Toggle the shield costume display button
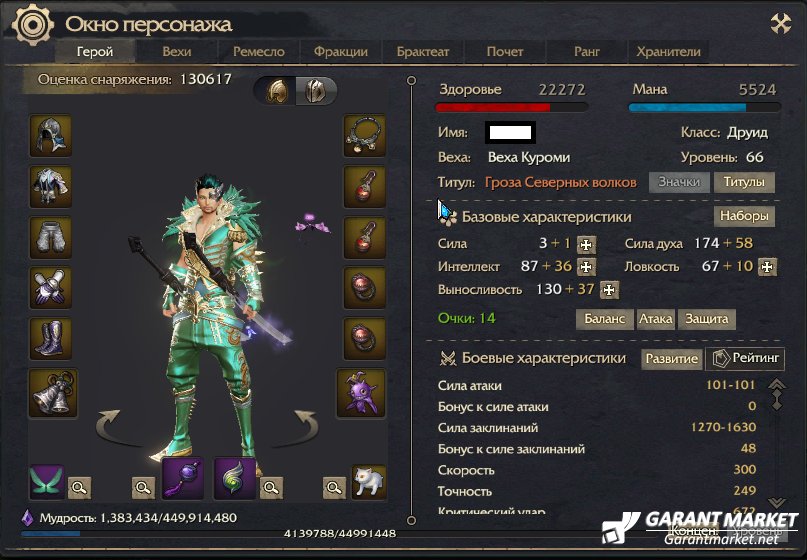Image resolution: width=807 pixels, height=560 pixels. coord(316,92)
